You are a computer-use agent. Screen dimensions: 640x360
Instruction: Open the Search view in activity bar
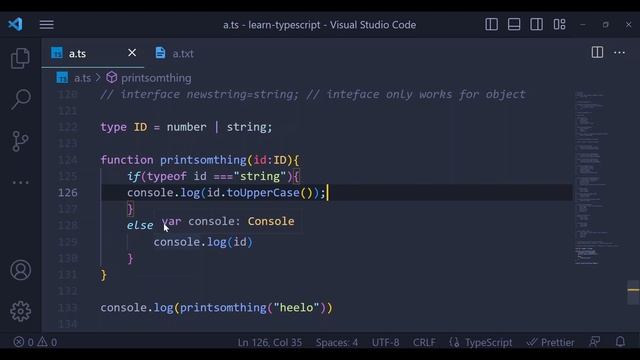click(x=20, y=99)
